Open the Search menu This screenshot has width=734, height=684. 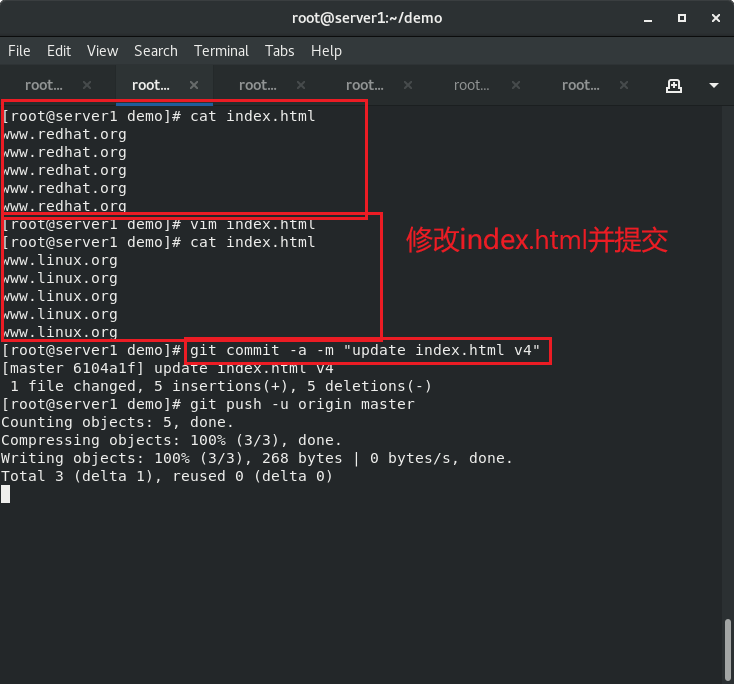click(156, 51)
